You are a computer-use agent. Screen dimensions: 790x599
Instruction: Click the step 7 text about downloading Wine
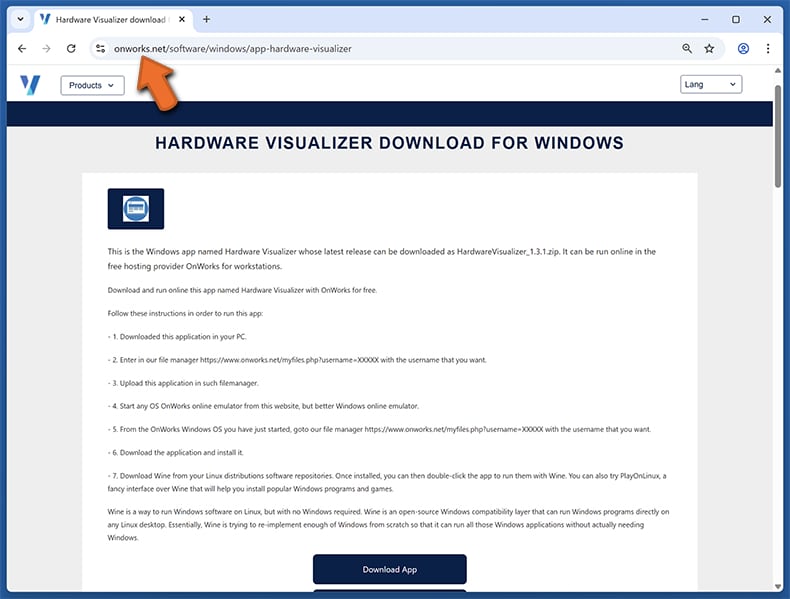click(387, 482)
